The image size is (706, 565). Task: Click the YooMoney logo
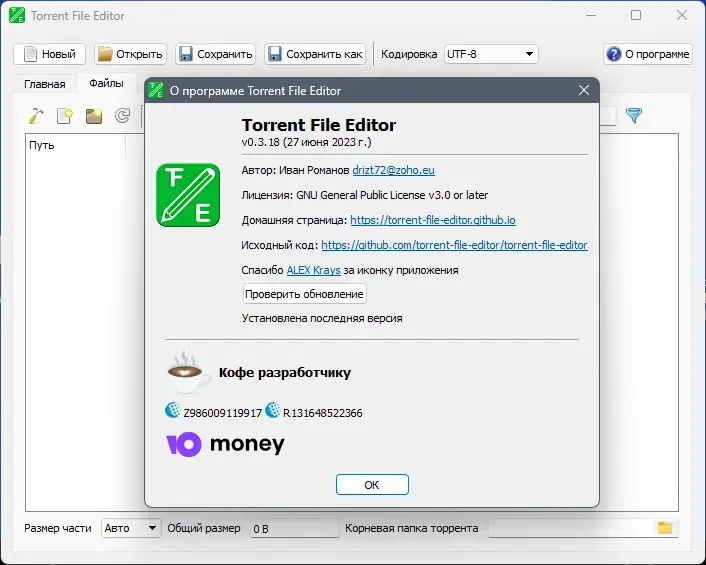point(225,444)
